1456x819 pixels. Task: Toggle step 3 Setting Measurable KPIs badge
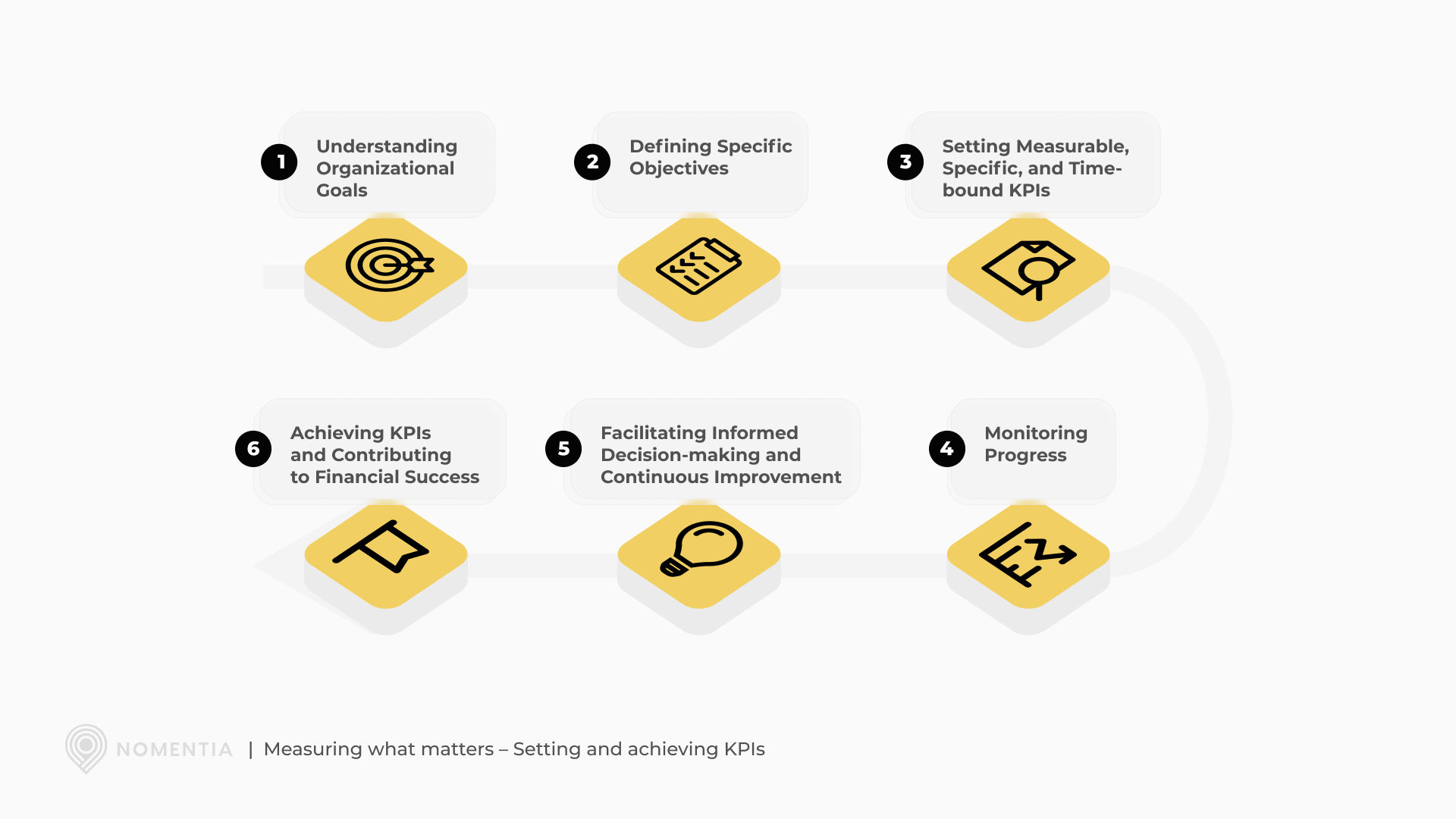coord(905,161)
